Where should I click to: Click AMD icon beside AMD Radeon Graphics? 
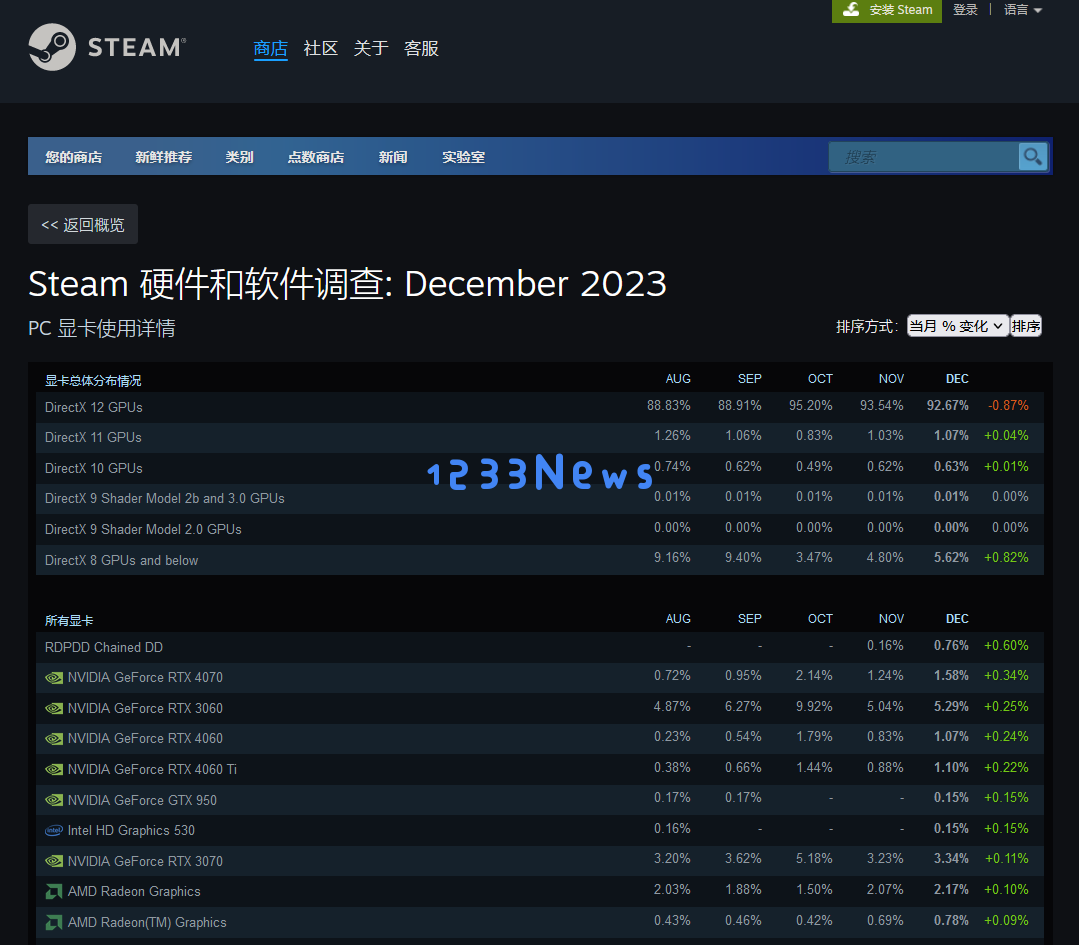pyautogui.click(x=54, y=892)
